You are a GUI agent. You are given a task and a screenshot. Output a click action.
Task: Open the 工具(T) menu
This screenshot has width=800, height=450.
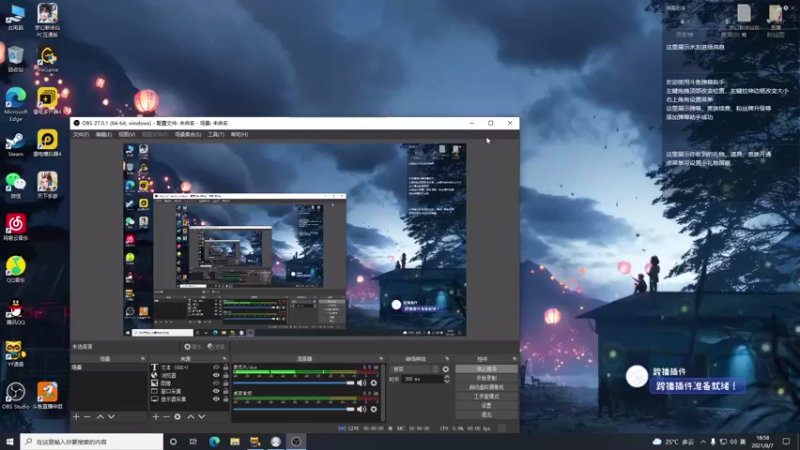point(216,135)
